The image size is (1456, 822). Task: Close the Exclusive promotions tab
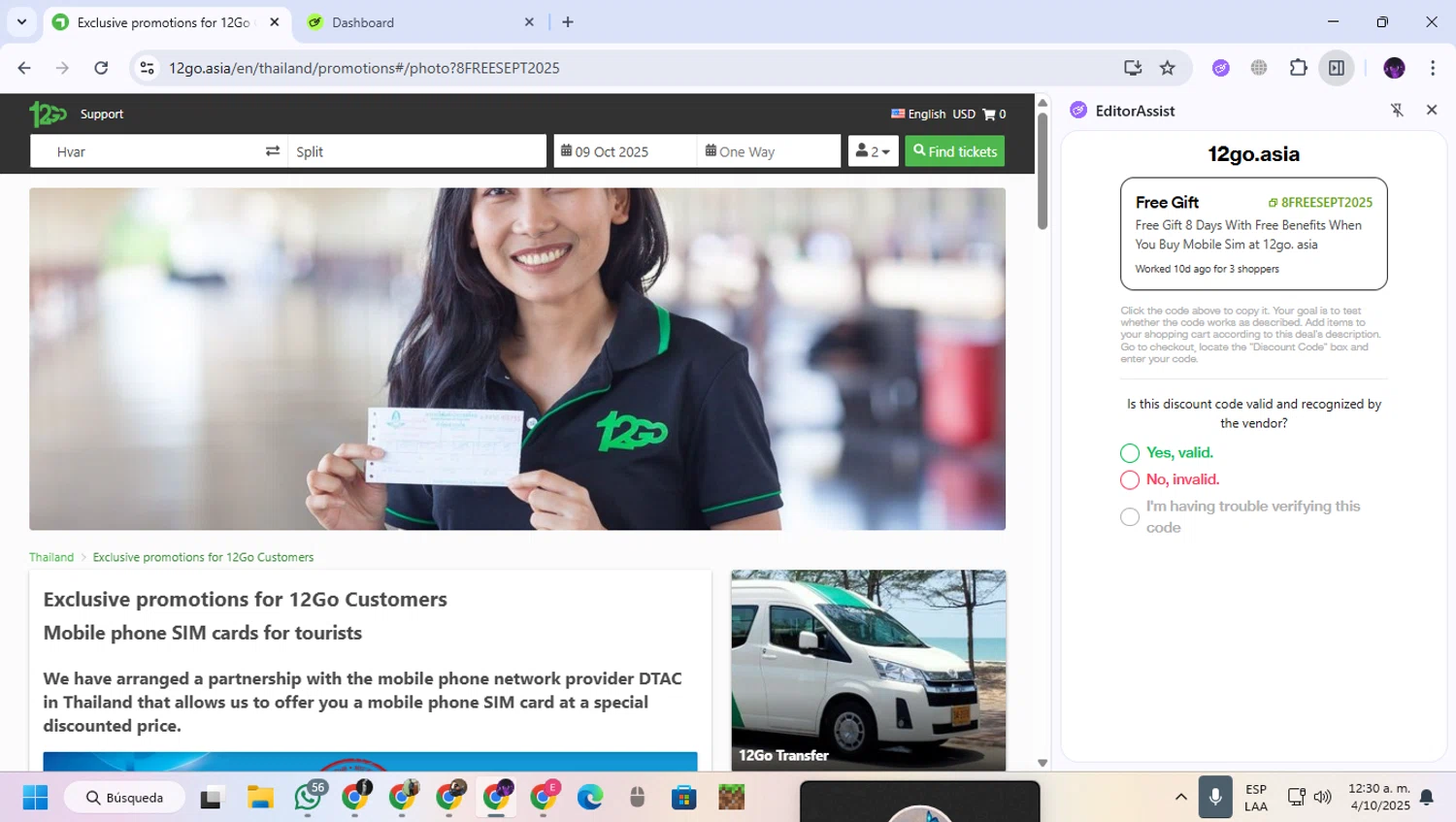275,22
